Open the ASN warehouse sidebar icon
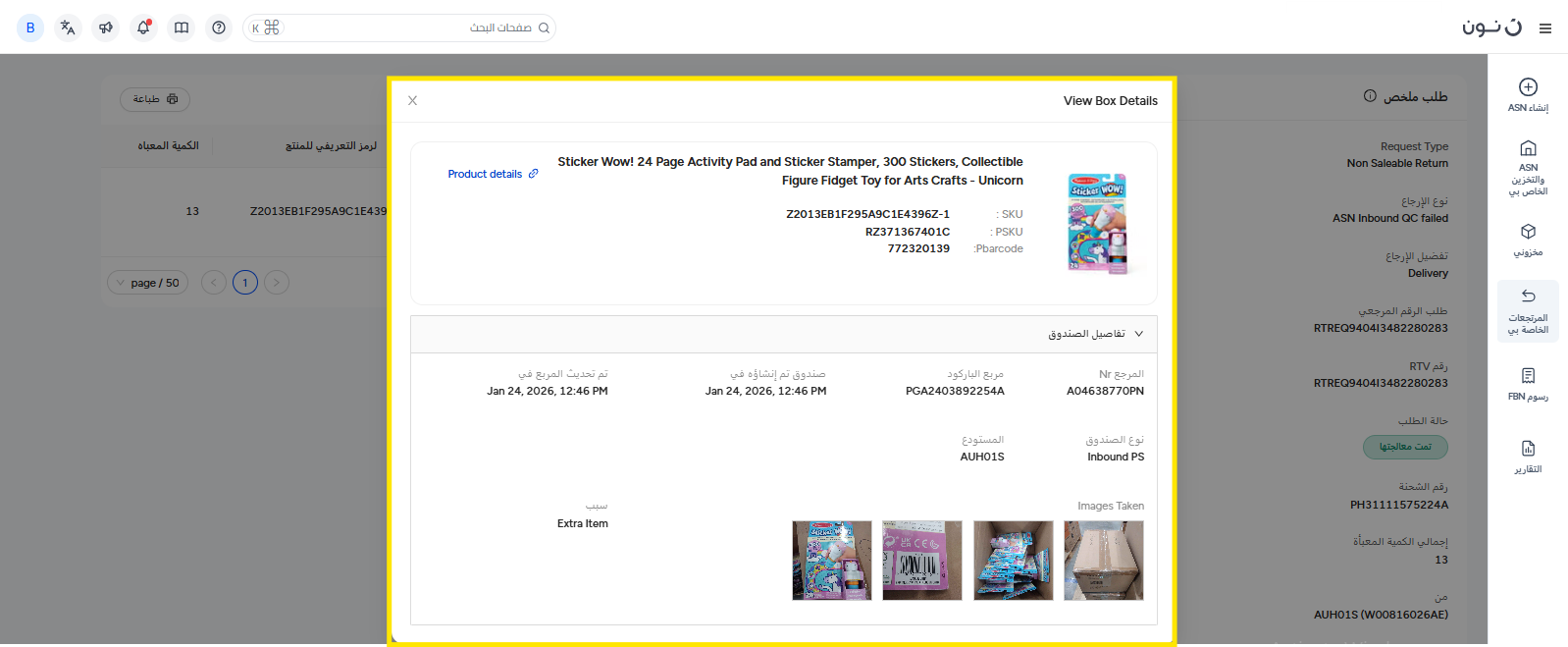This screenshot has width=1568, height=647. [1528, 148]
